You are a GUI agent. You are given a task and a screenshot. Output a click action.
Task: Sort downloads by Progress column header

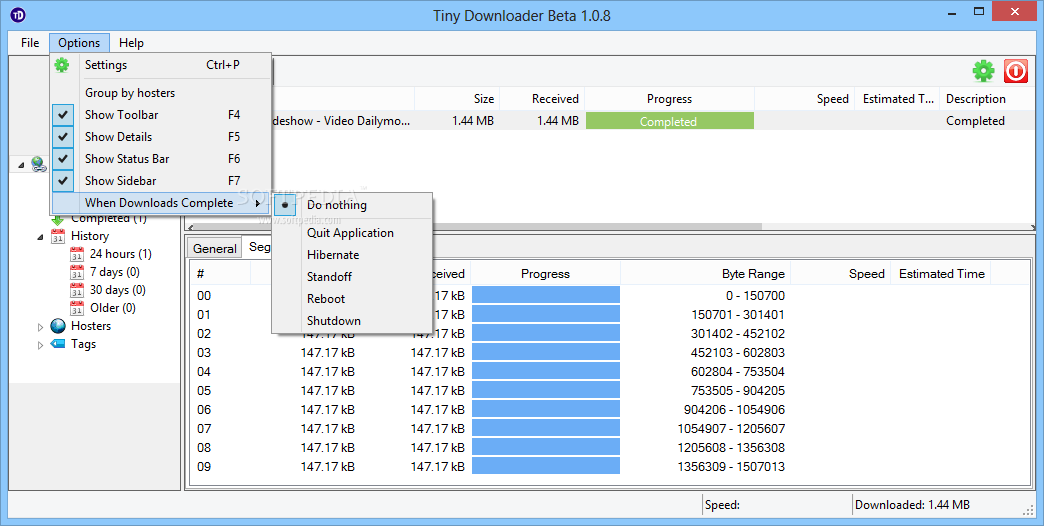coord(669,99)
